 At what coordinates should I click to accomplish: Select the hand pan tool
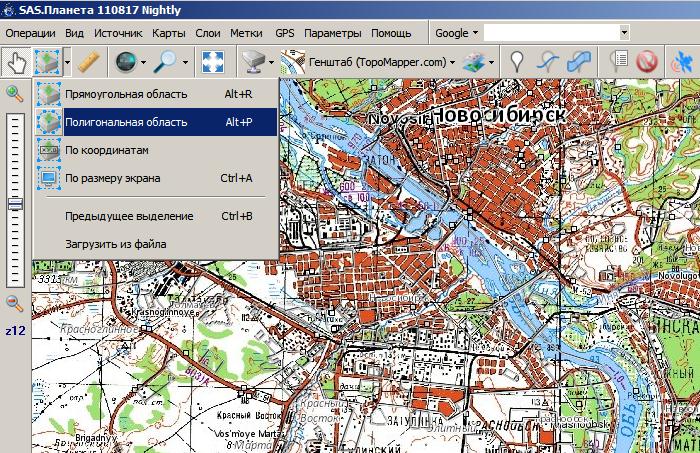16,62
